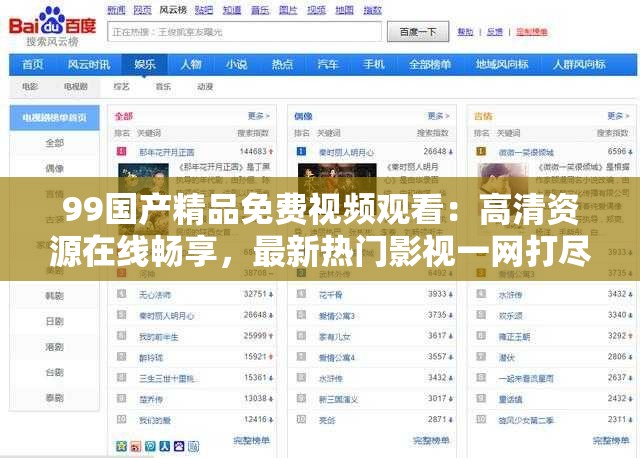This screenshot has height=458, width=640.
Task: Open 完整榜单 under the 偶像 list
Action: coord(431,440)
